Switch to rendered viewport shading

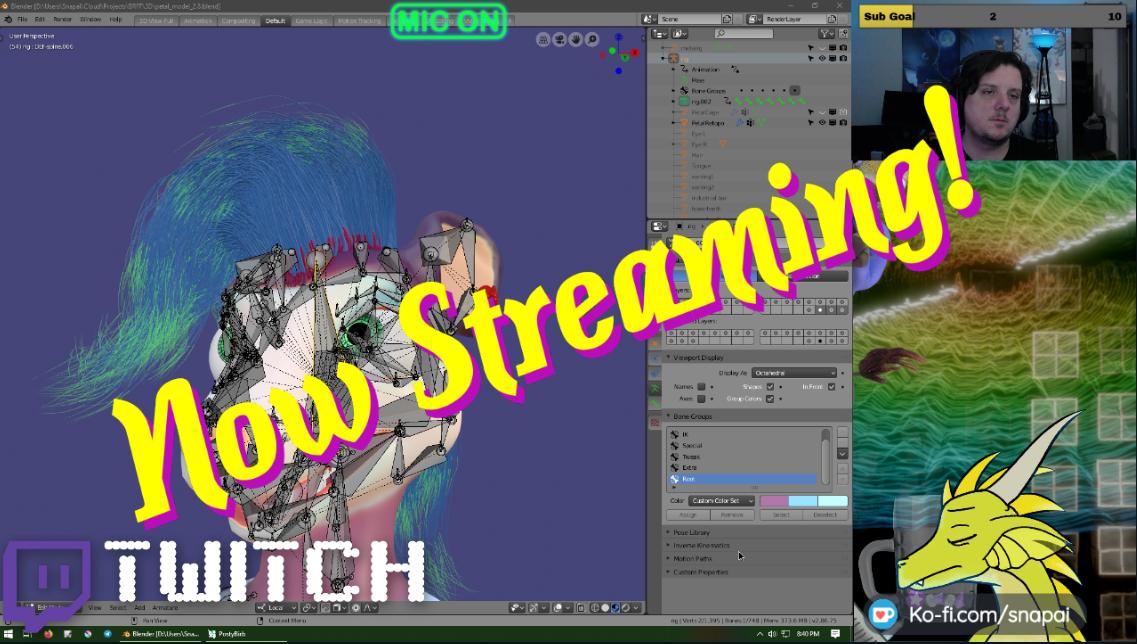pos(624,608)
